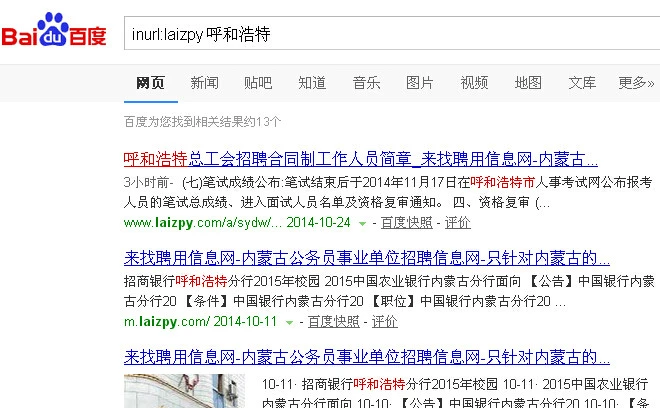This screenshot has height=408, width=660.
Task: Open the 音乐 tab
Action: click(x=366, y=83)
